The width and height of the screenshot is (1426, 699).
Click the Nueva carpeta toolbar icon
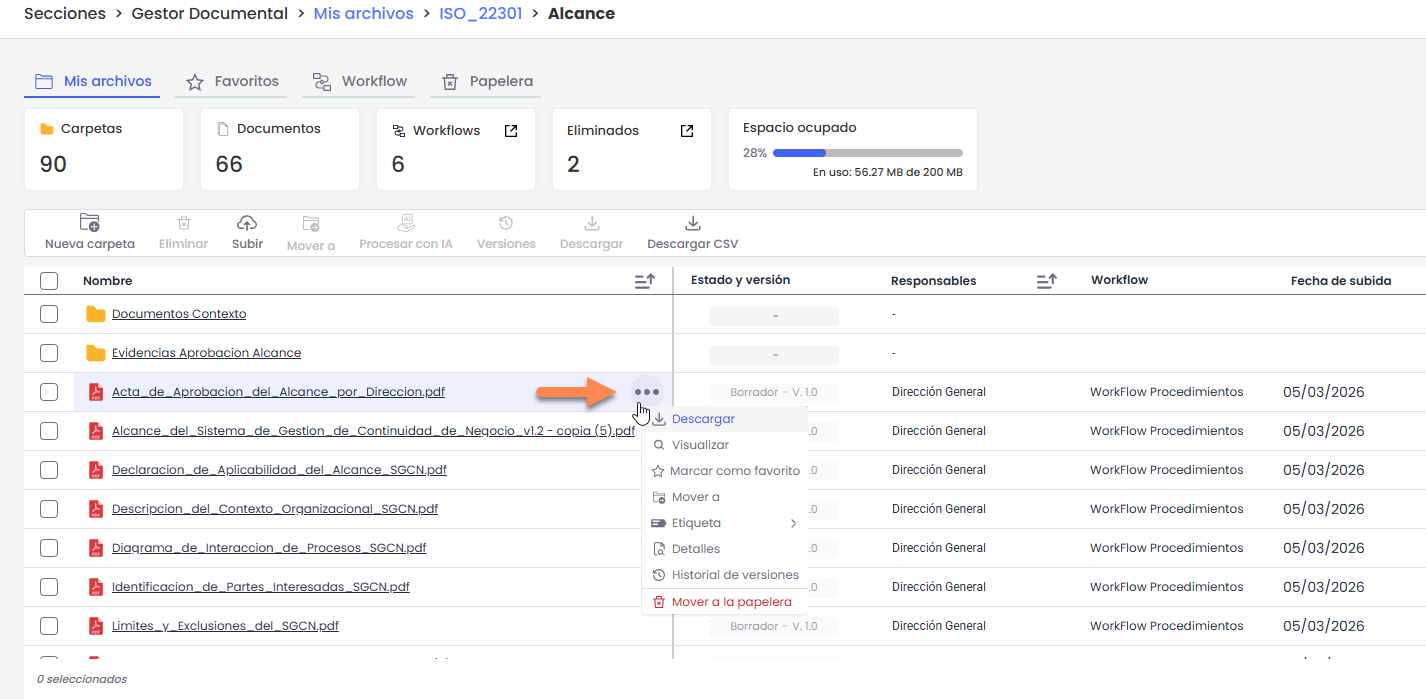point(89,224)
